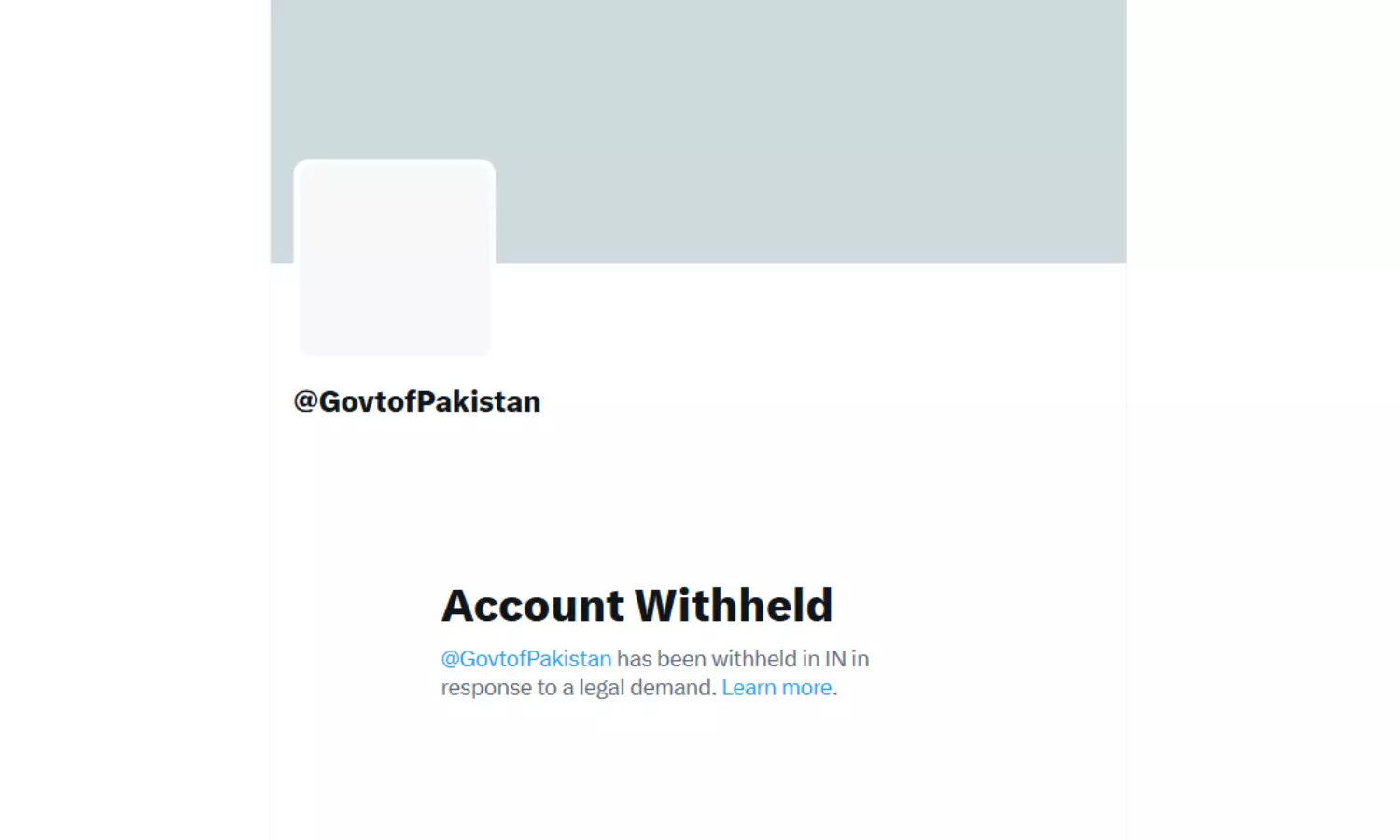This screenshot has width=1400, height=840.
Task: Click blank area right of the bold handle
Action: point(831,402)
